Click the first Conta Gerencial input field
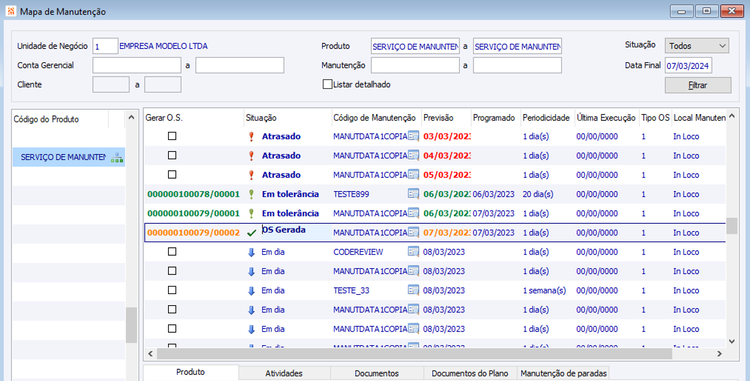The height and width of the screenshot is (381, 750). (x=137, y=65)
